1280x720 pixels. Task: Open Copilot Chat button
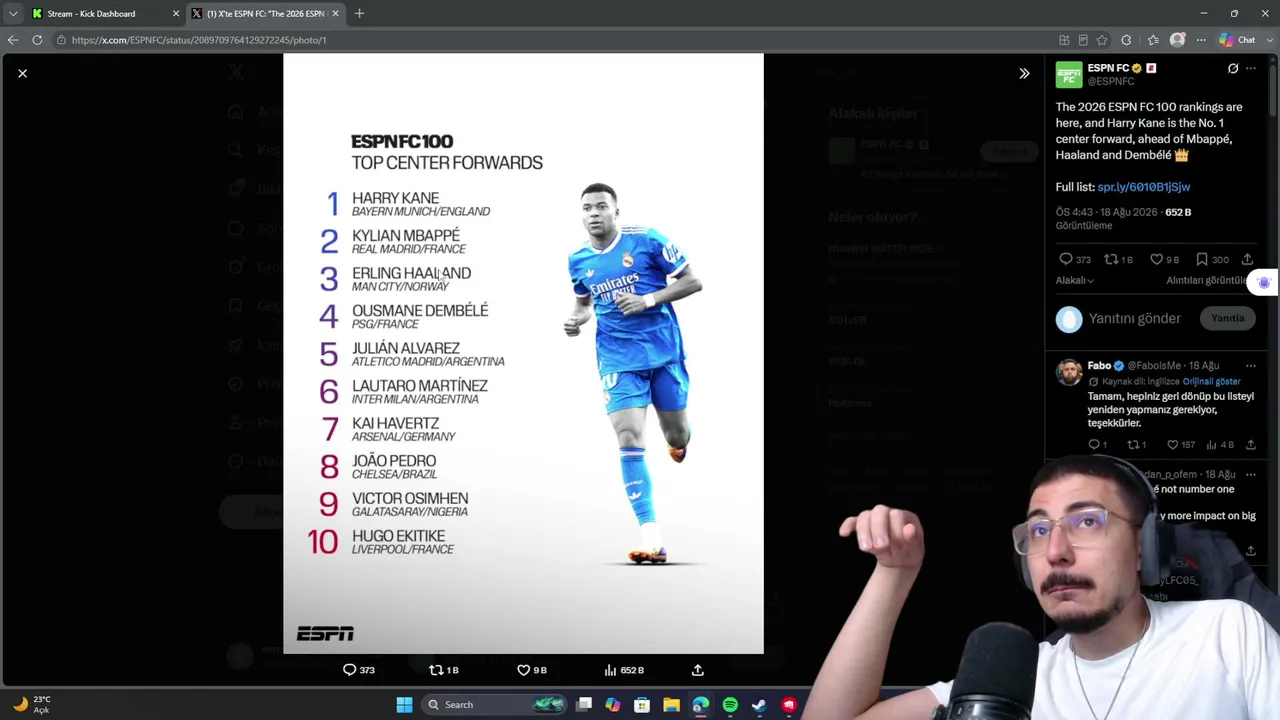coord(1238,40)
